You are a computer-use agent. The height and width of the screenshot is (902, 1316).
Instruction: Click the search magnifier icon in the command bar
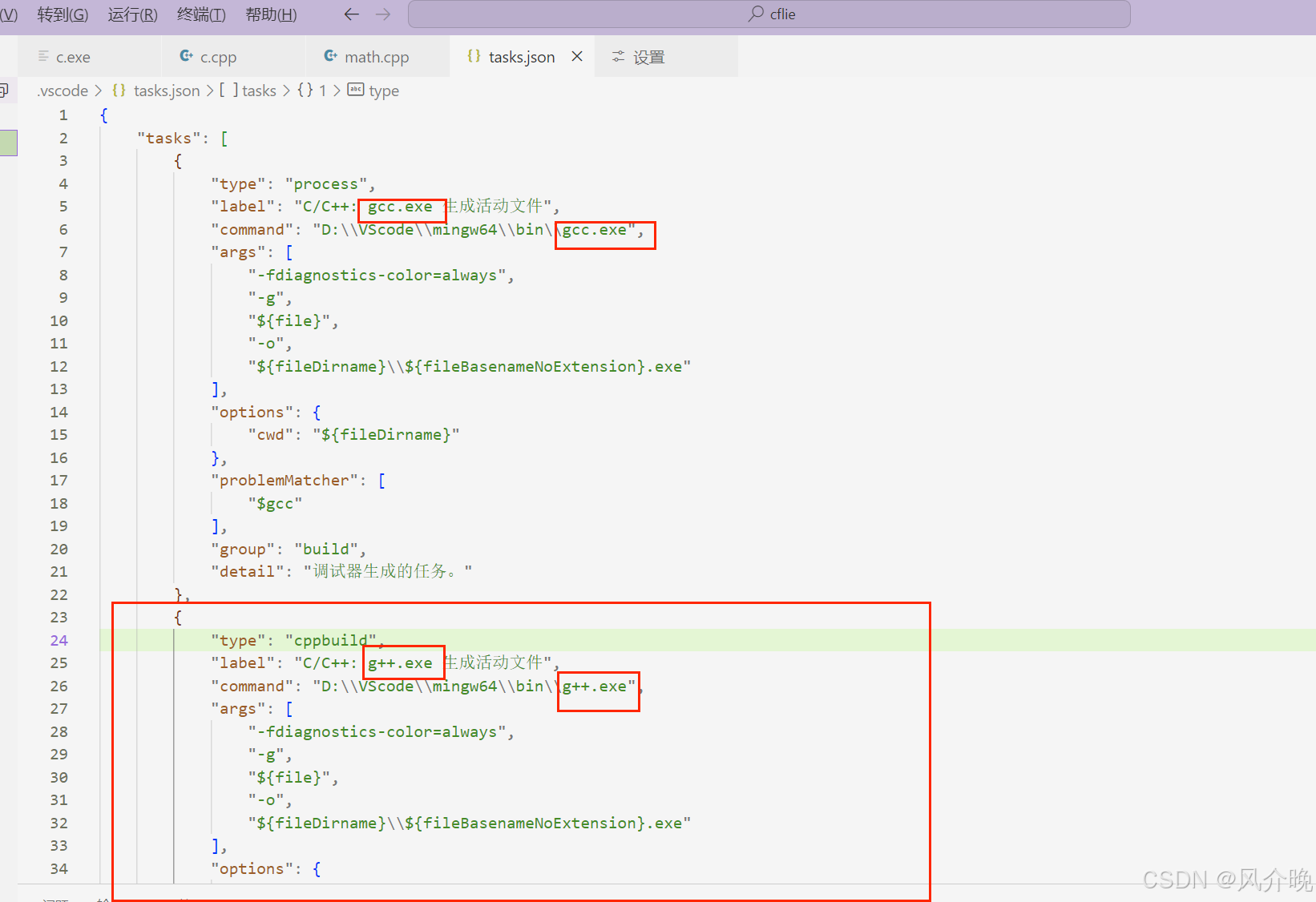754,14
